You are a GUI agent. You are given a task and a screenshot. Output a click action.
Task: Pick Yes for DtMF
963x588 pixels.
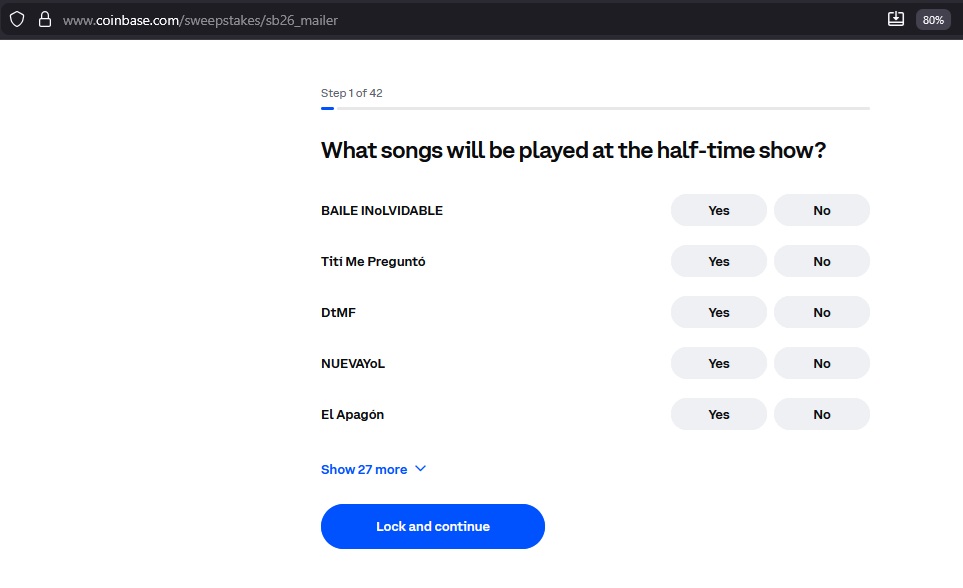718,313
